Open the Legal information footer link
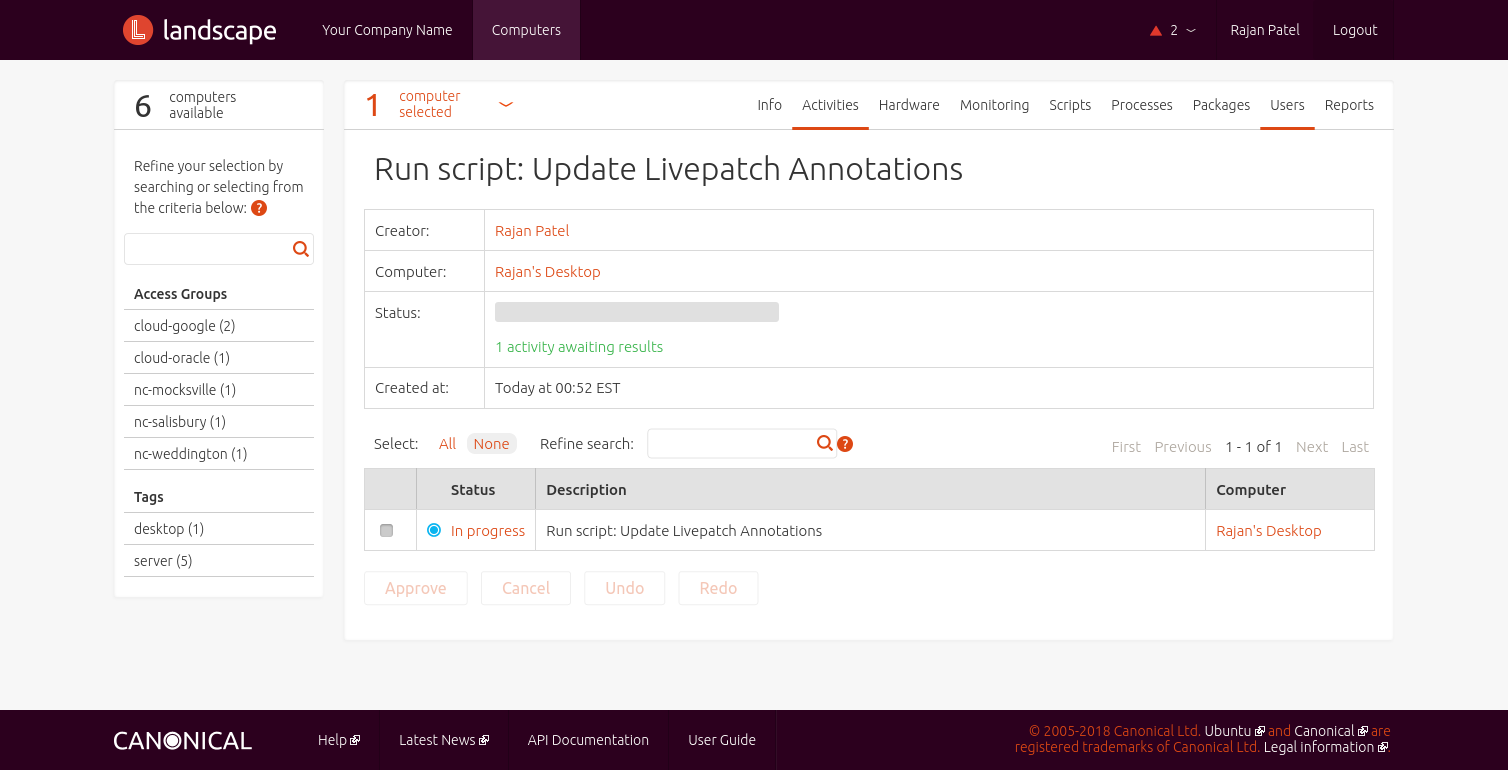 [1319, 747]
